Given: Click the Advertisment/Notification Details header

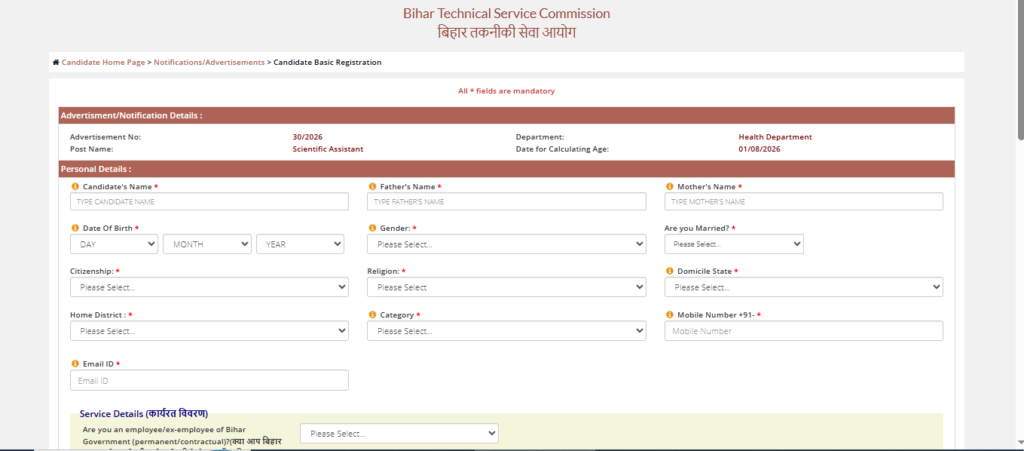Looking at the screenshot, I should point(507,116).
